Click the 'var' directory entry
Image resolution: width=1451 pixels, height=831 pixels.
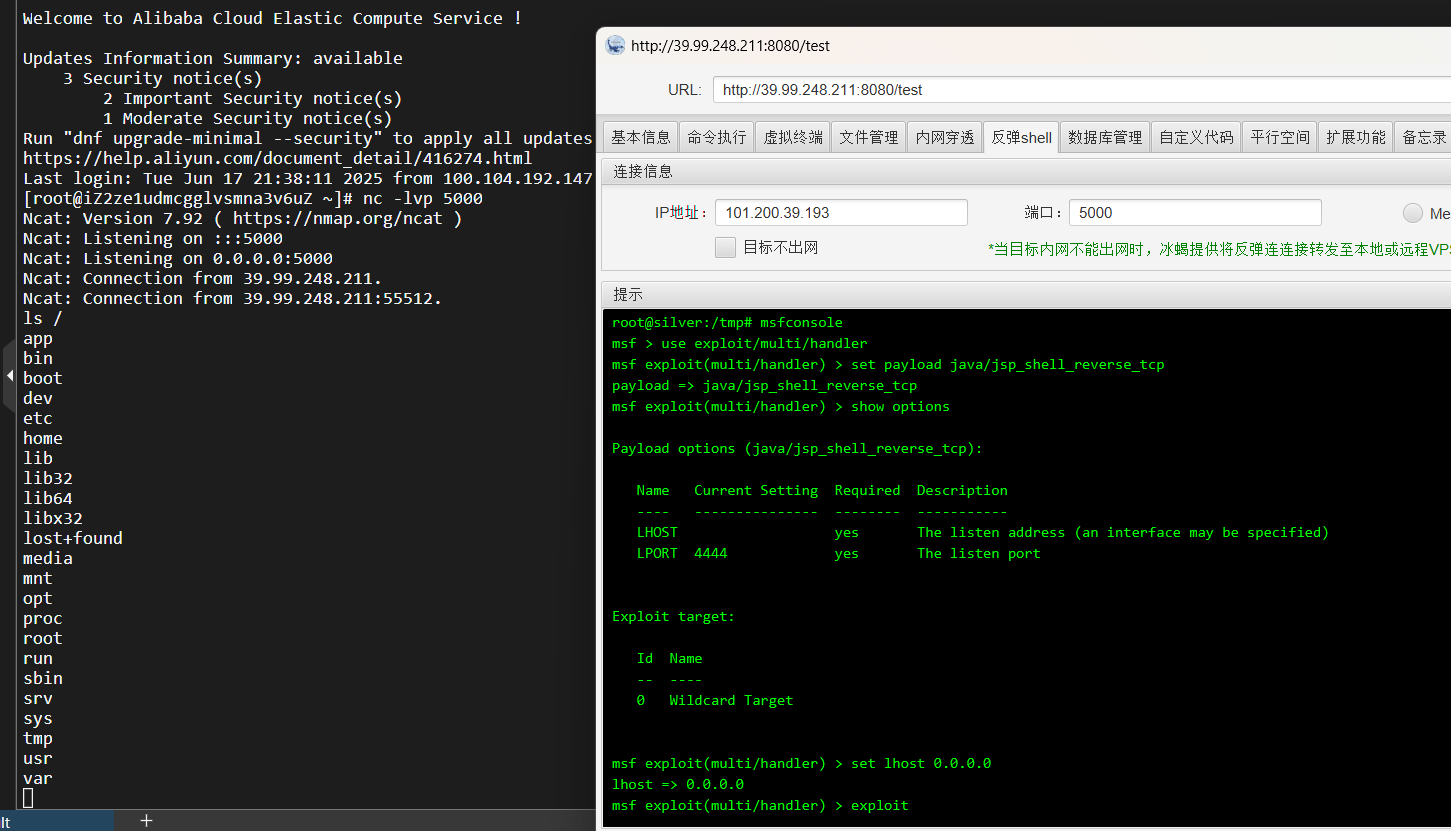pos(38,778)
